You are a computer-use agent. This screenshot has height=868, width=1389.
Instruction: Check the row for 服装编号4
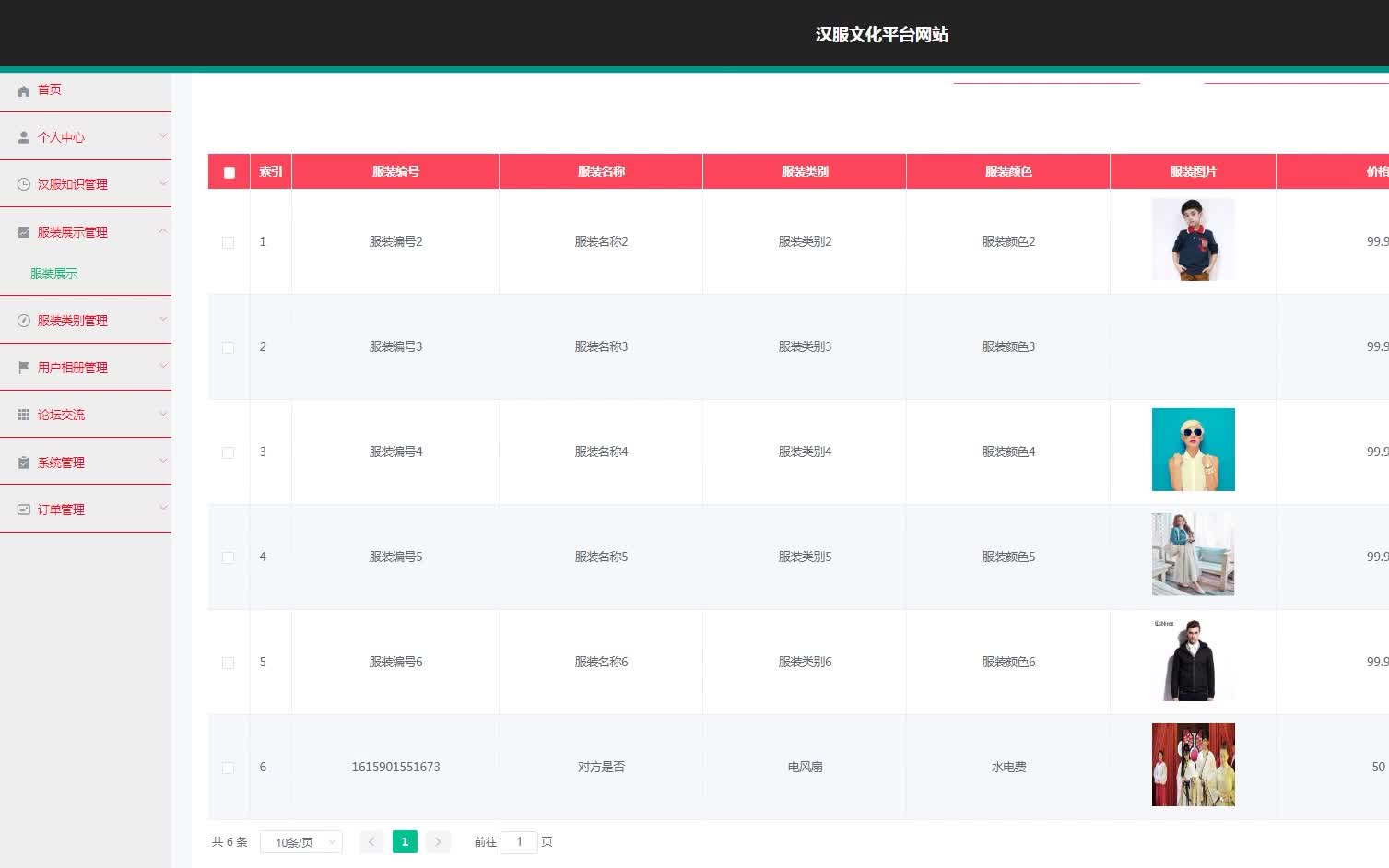coord(228,452)
